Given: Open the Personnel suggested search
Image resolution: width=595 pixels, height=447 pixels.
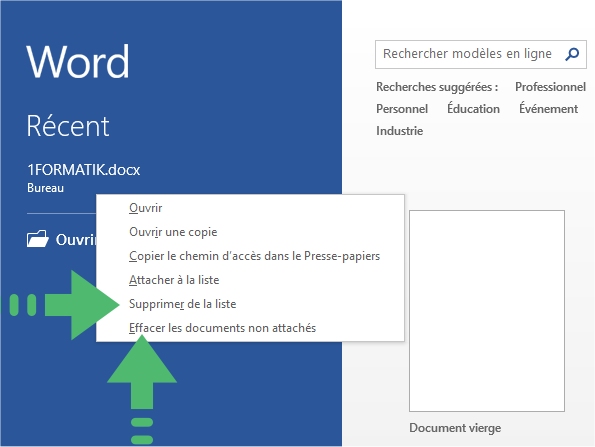Looking at the screenshot, I should click(x=402, y=109).
